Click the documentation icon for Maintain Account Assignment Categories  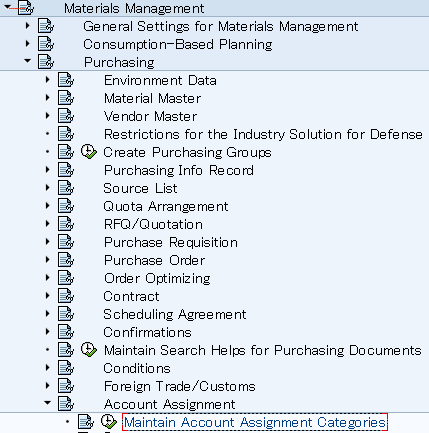(86, 422)
